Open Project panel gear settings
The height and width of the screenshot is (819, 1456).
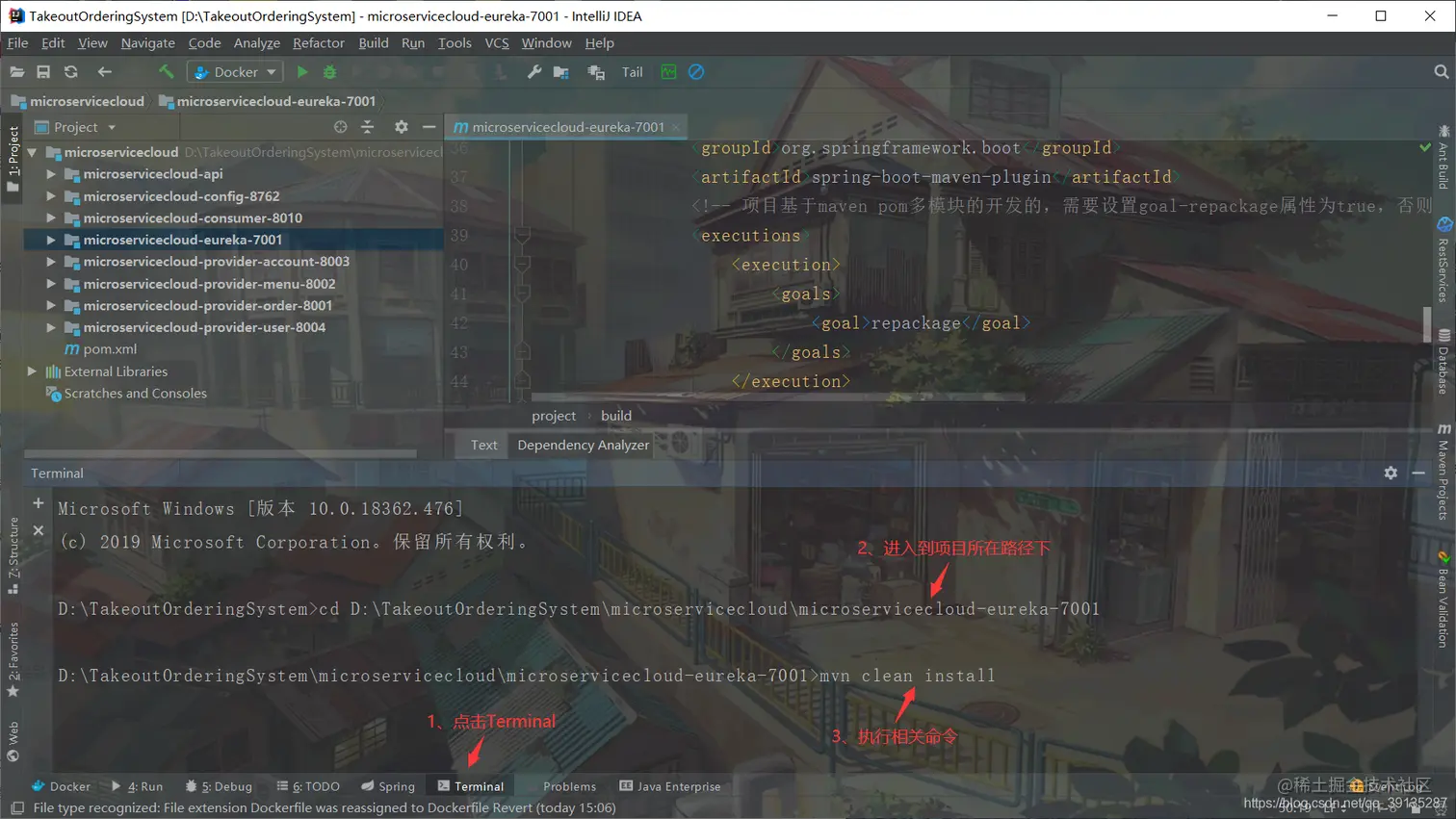point(402,127)
